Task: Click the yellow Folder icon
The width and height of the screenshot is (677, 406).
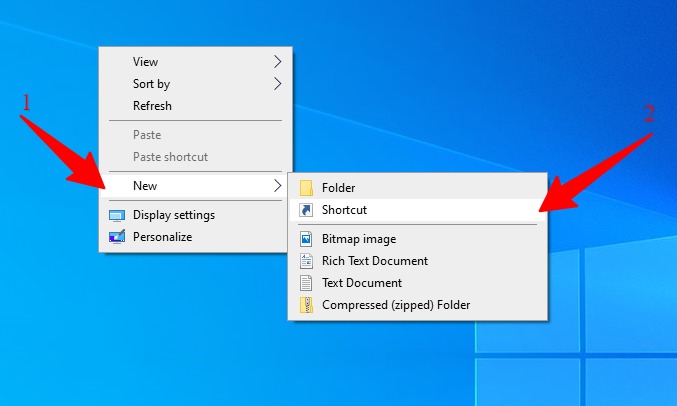Action: 306,188
